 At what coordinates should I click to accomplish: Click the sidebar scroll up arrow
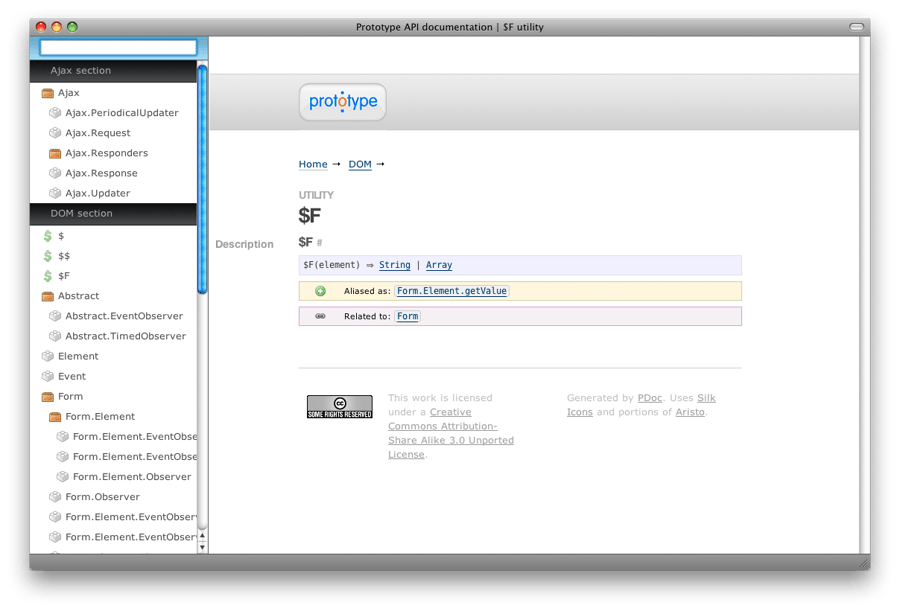(x=202, y=536)
